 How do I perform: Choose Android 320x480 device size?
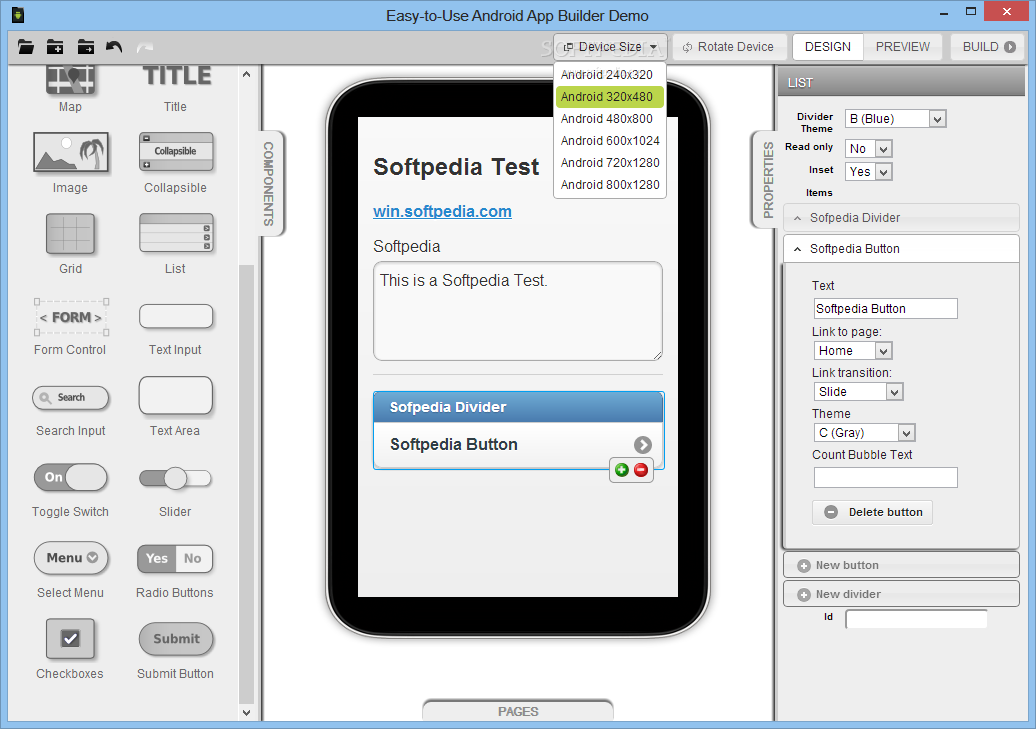coord(610,96)
